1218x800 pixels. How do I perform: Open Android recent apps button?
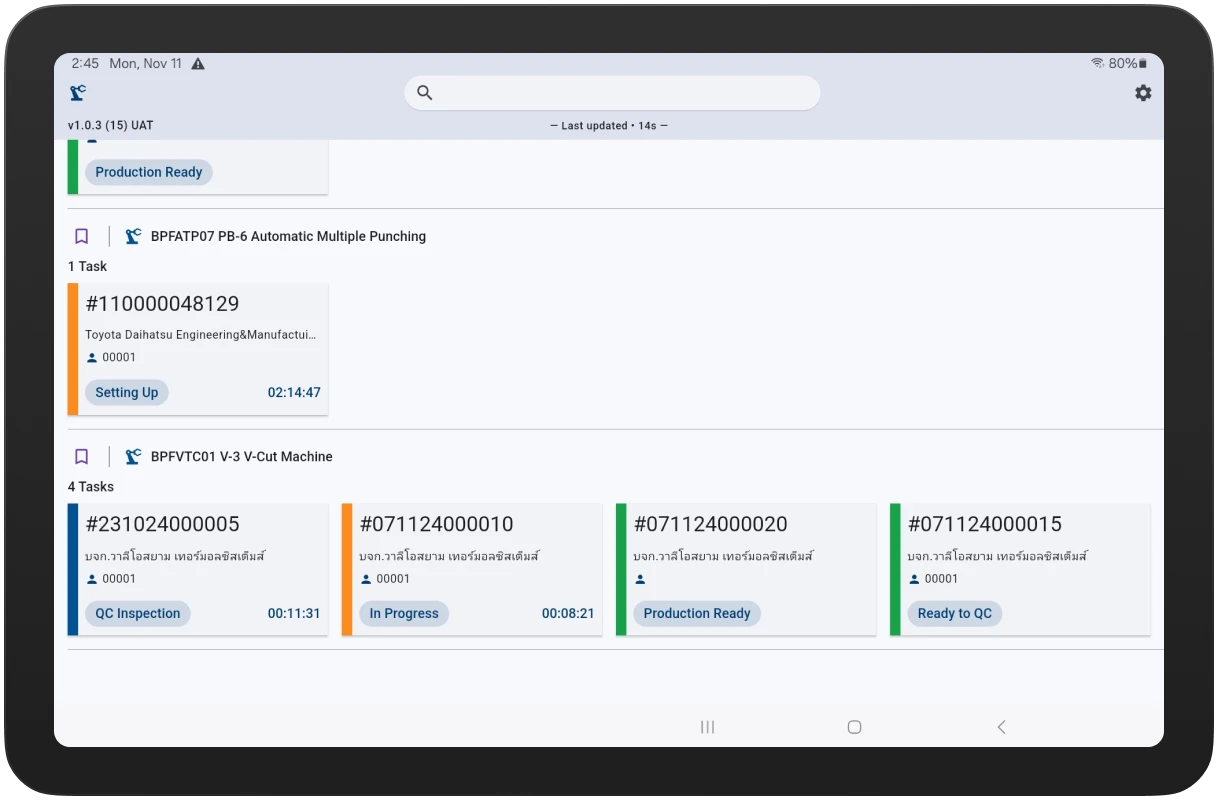tap(707, 727)
